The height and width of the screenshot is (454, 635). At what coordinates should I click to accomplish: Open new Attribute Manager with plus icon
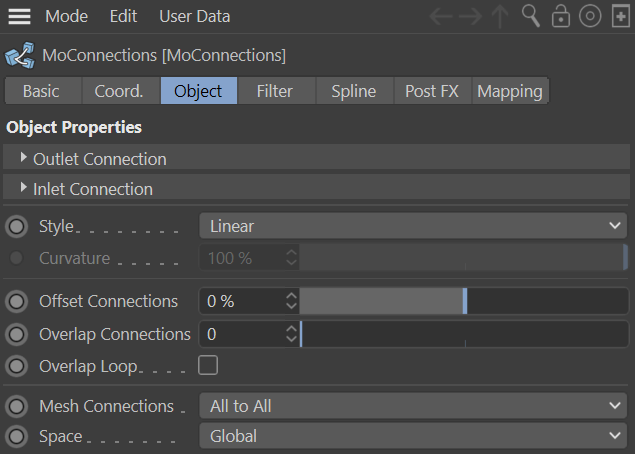[619, 16]
